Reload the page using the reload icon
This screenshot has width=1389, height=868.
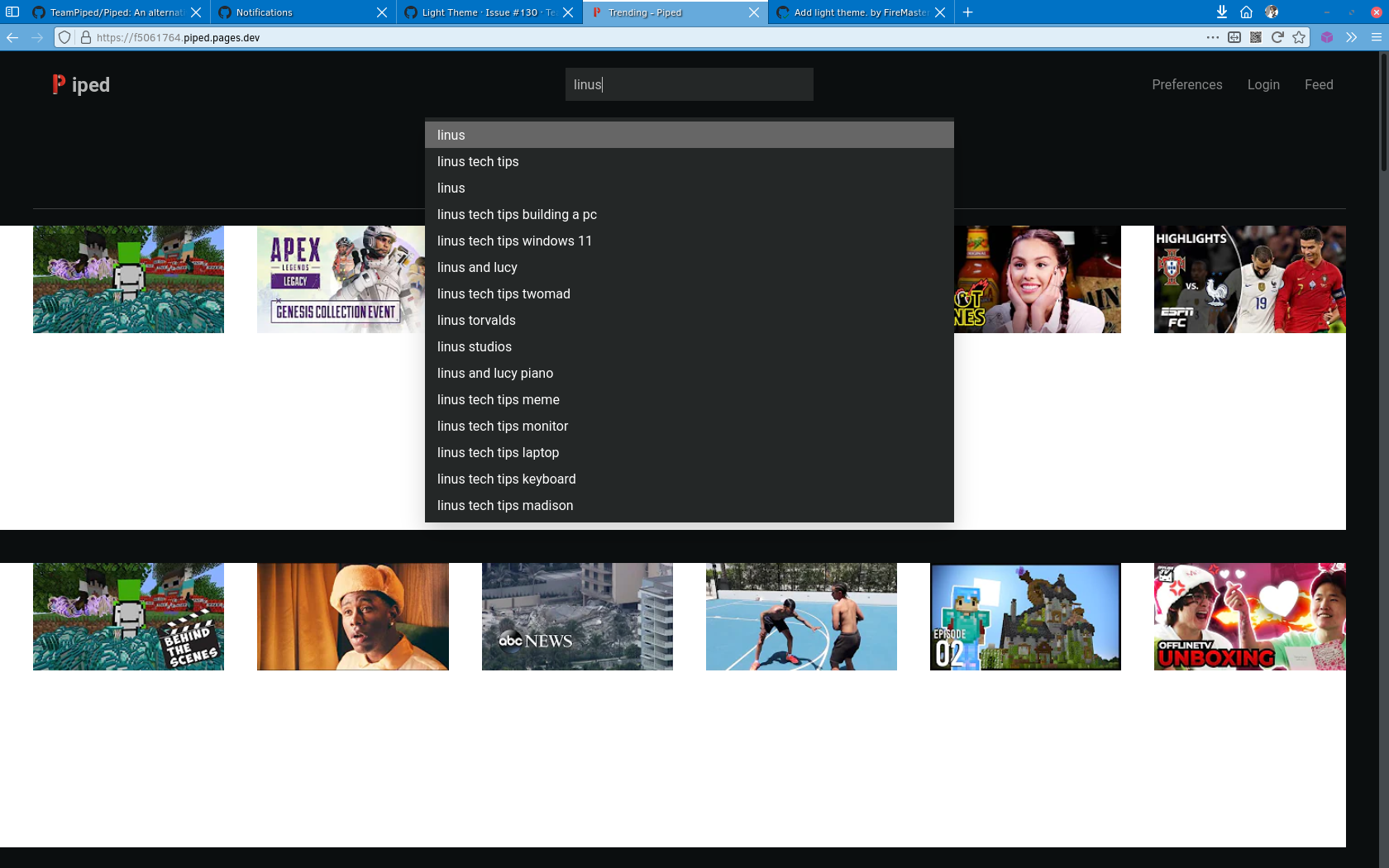1277,37
